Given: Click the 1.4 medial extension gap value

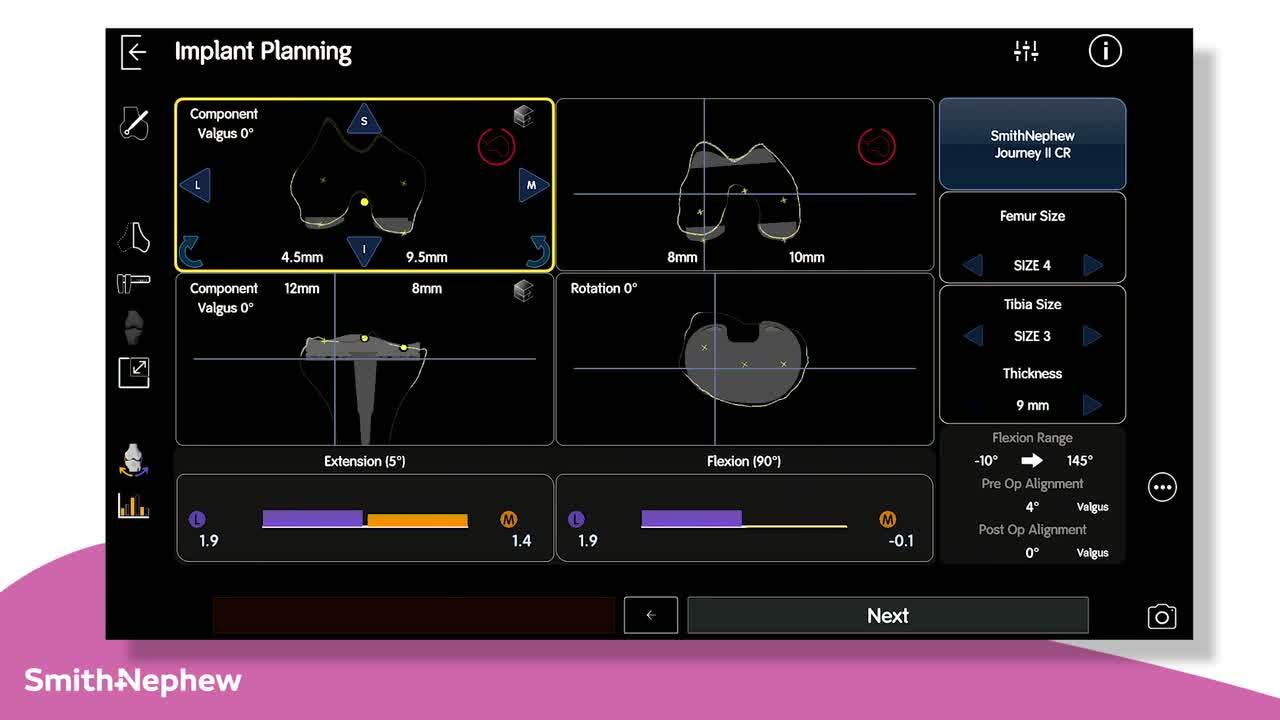Looking at the screenshot, I should click(521, 541).
